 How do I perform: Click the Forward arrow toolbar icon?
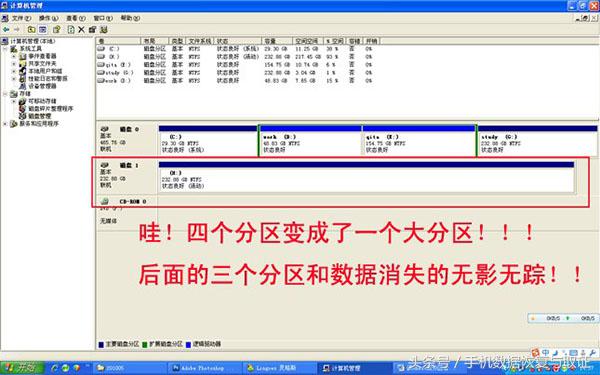16,29
